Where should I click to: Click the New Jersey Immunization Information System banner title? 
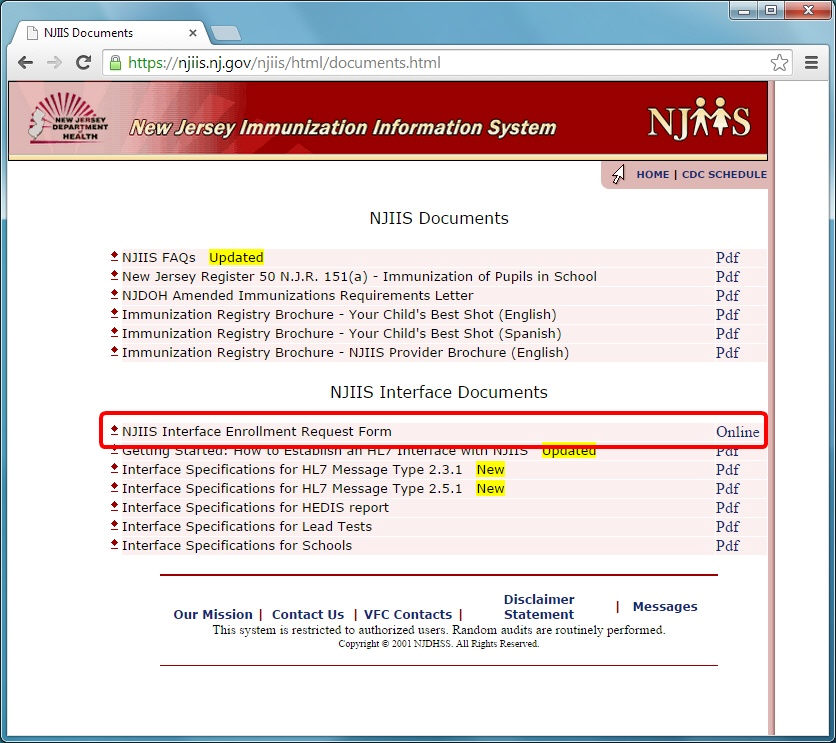343,128
